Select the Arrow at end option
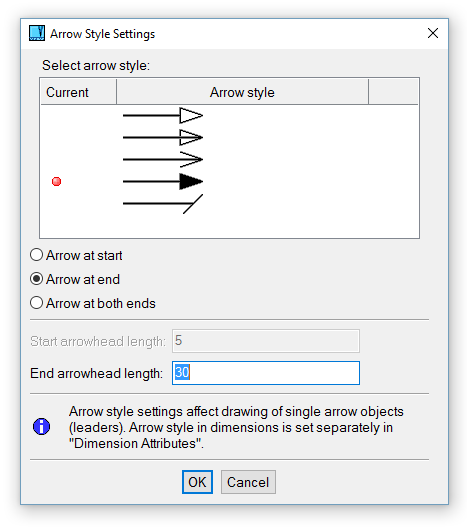 (x=75, y=279)
